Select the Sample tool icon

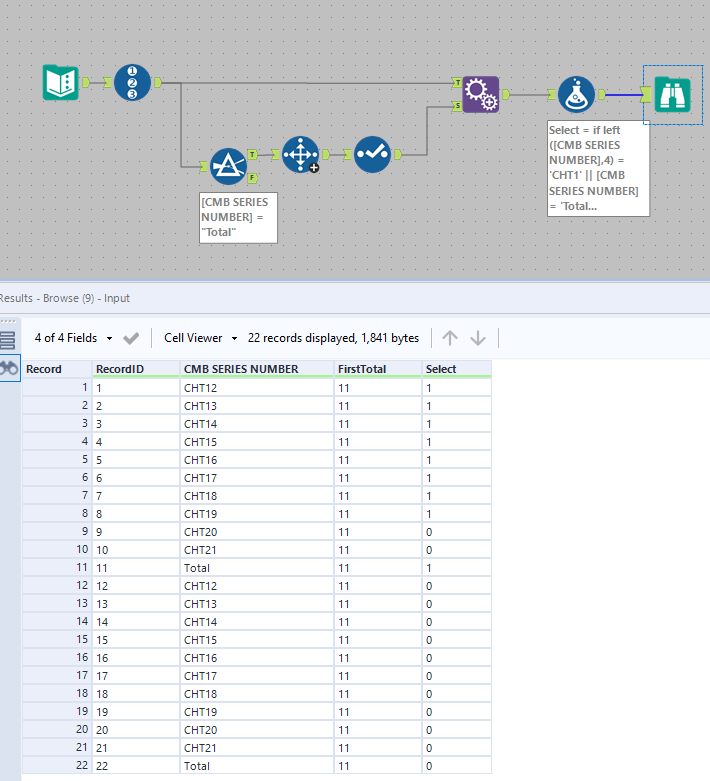pyautogui.click(x=300, y=154)
